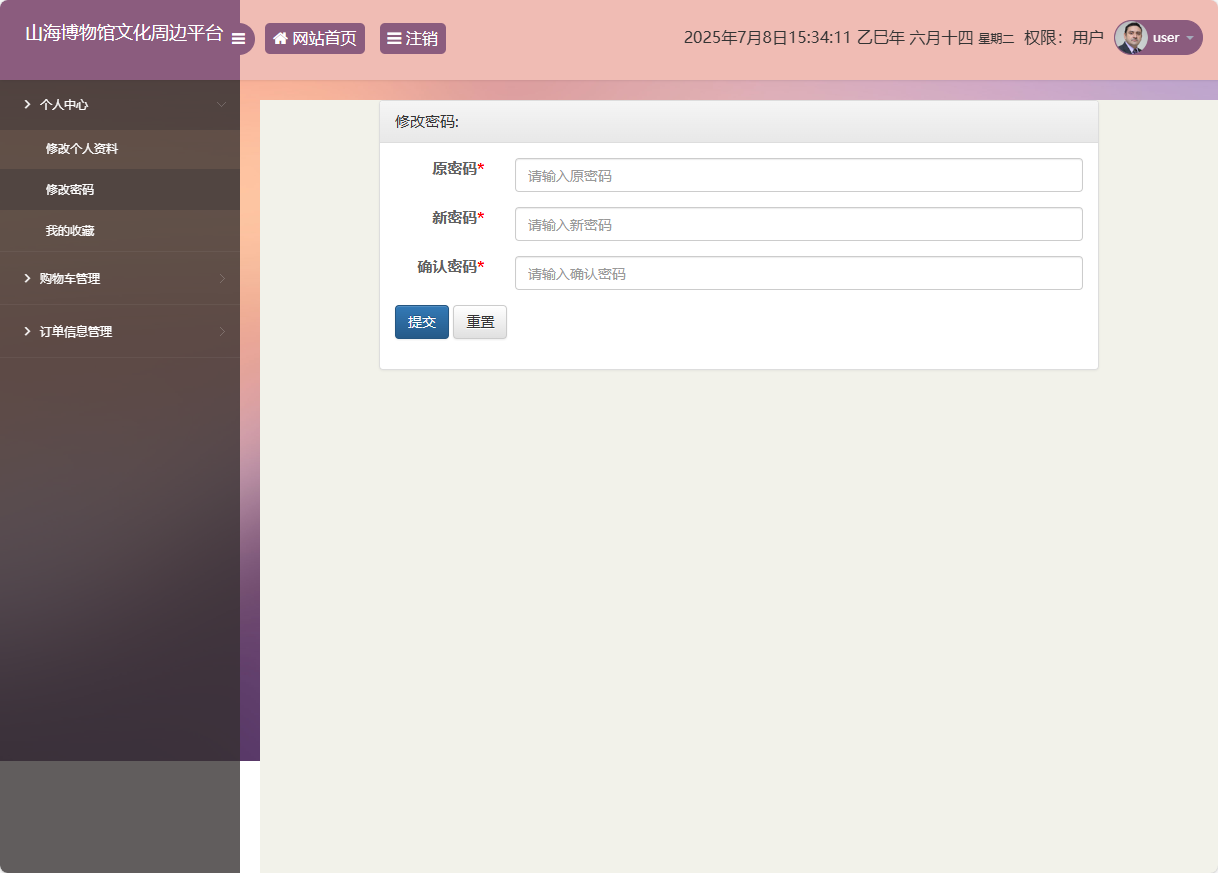Viewport: 1218px width, 873px height.
Task: Open 修改个人资料 in the sidebar
Action: pos(120,149)
